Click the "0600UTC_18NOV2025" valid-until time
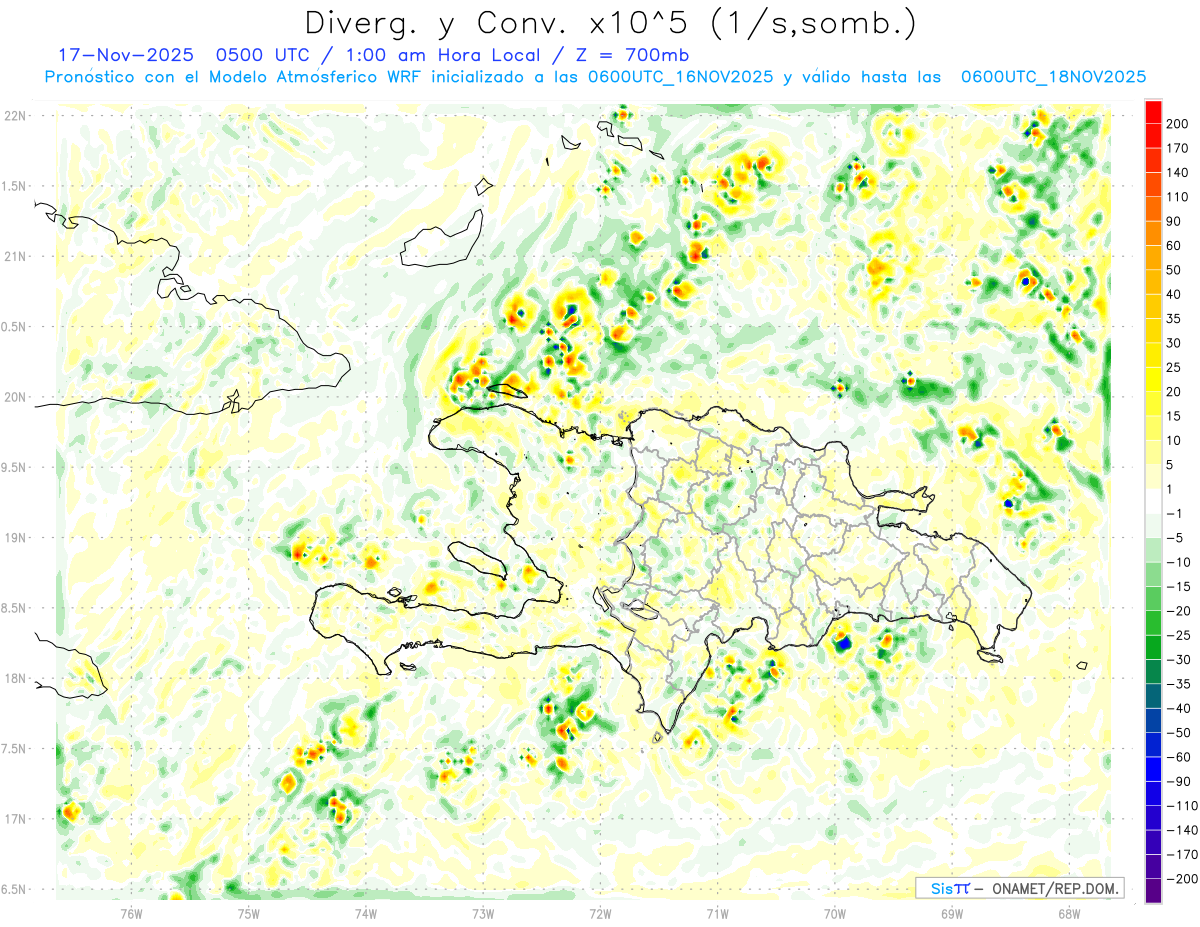 pos(1053,77)
